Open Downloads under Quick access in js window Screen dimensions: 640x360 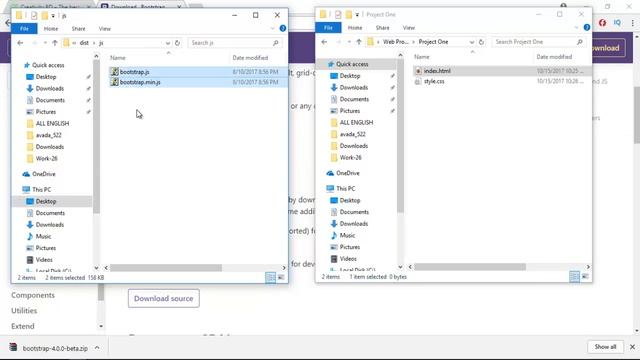click(49, 89)
